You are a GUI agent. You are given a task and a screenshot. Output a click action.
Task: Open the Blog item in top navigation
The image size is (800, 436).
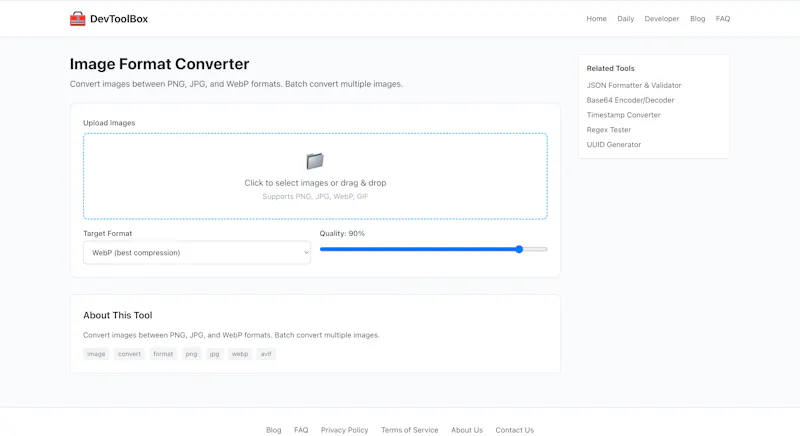pos(697,19)
